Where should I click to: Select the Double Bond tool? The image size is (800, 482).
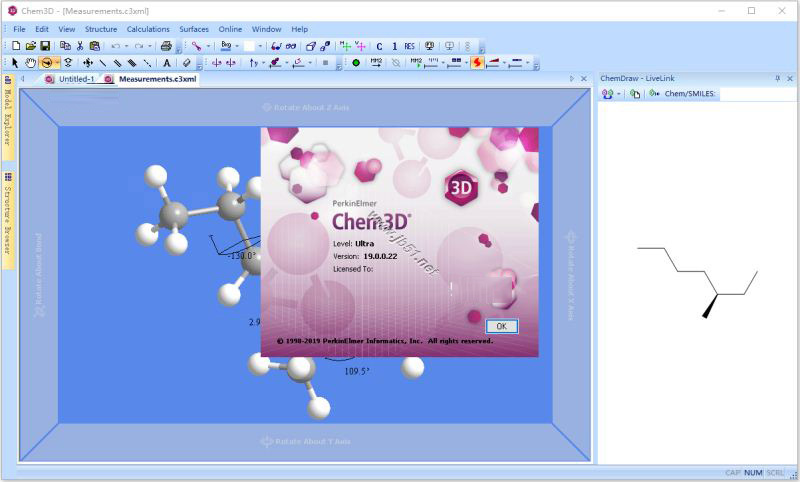(x=118, y=63)
